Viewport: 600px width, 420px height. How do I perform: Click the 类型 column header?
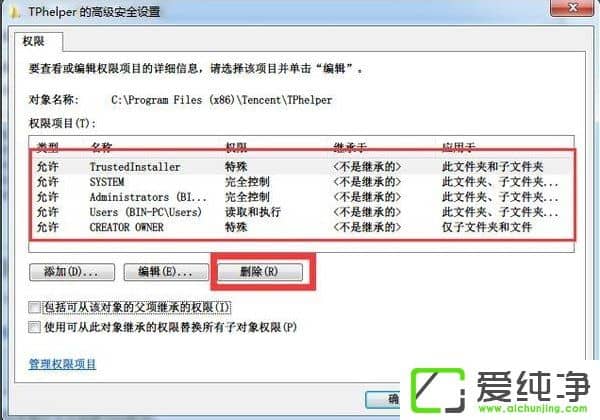click(48, 147)
